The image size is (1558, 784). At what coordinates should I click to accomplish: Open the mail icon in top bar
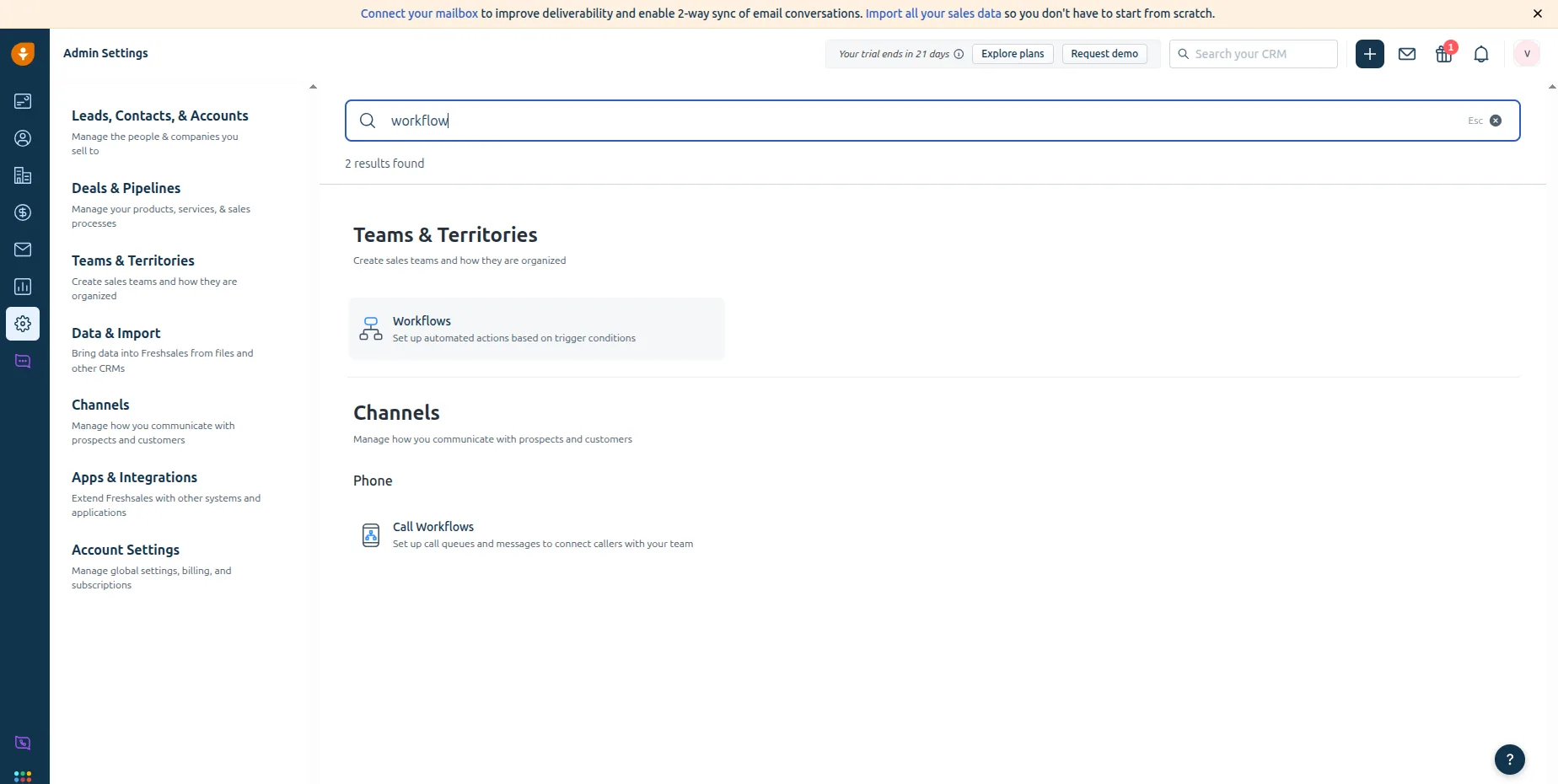point(1407,54)
